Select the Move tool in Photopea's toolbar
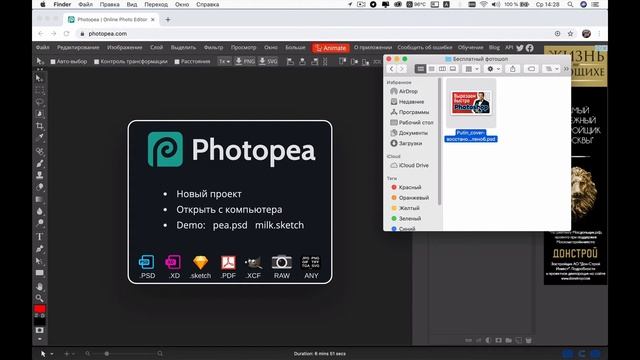The width and height of the screenshot is (640, 360). (x=39, y=78)
